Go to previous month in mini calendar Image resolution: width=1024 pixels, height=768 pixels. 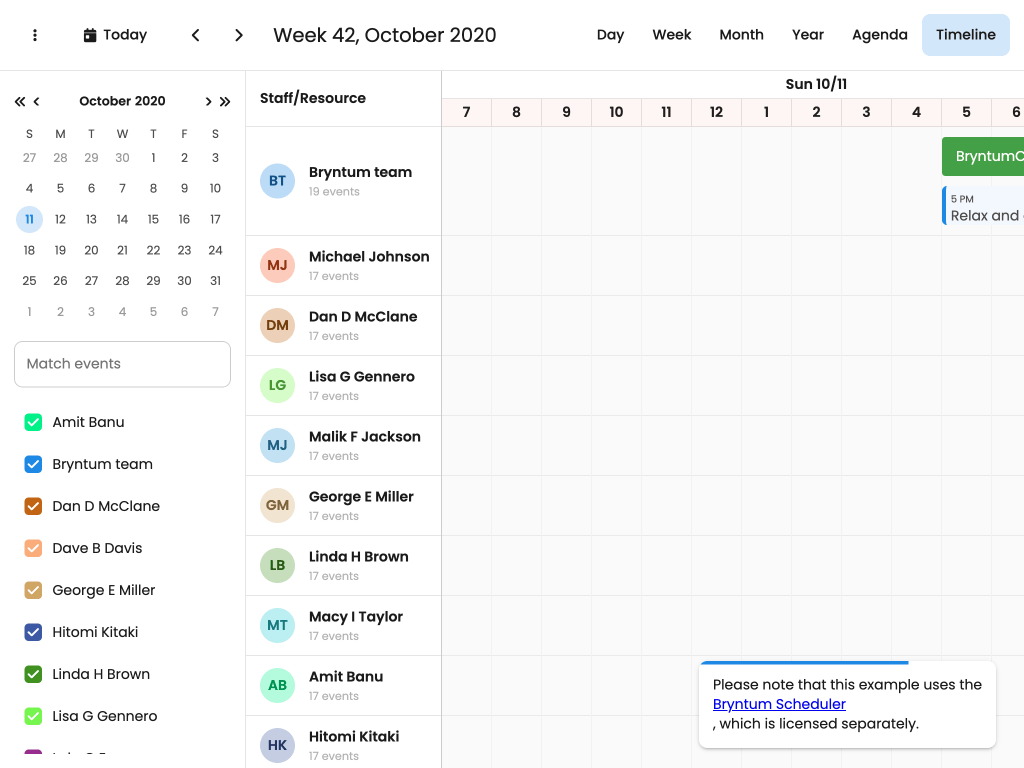point(37,101)
